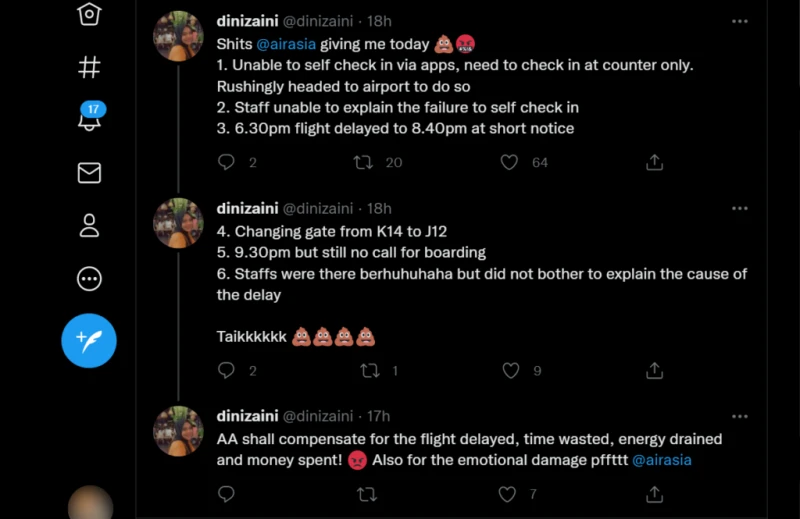Open the Home page icon
Image resolution: width=800 pixels, height=519 pixels.
coord(89,14)
